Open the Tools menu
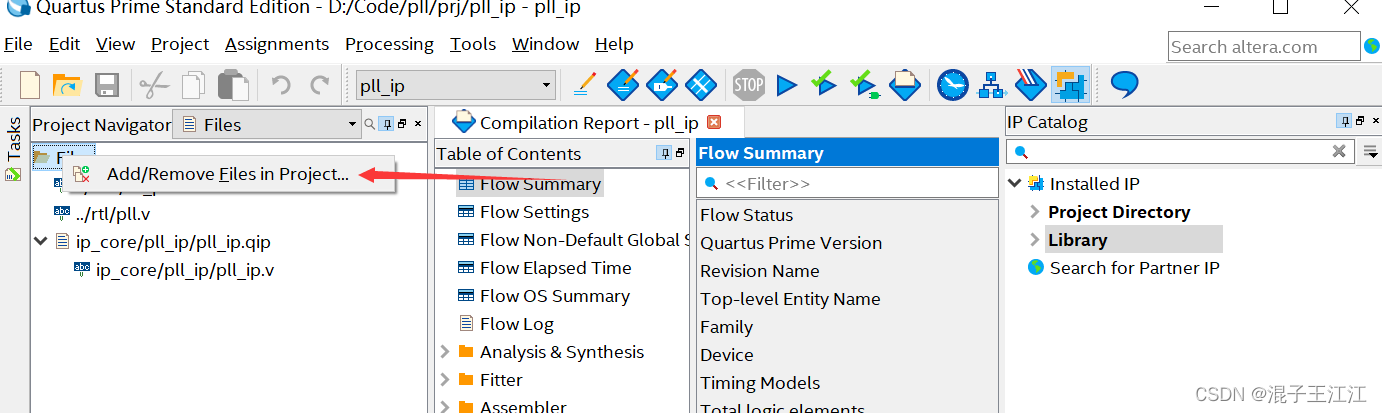 [x=473, y=44]
